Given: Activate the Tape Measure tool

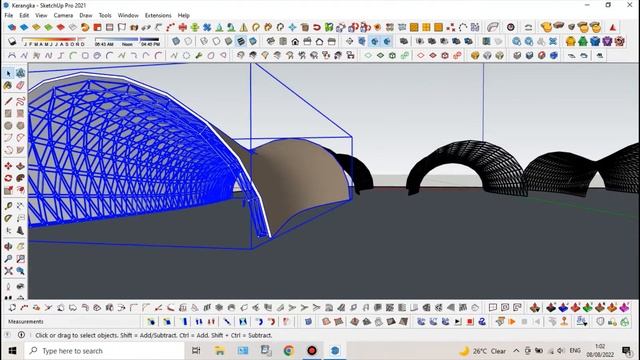Looking at the screenshot, I should (9, 206).
